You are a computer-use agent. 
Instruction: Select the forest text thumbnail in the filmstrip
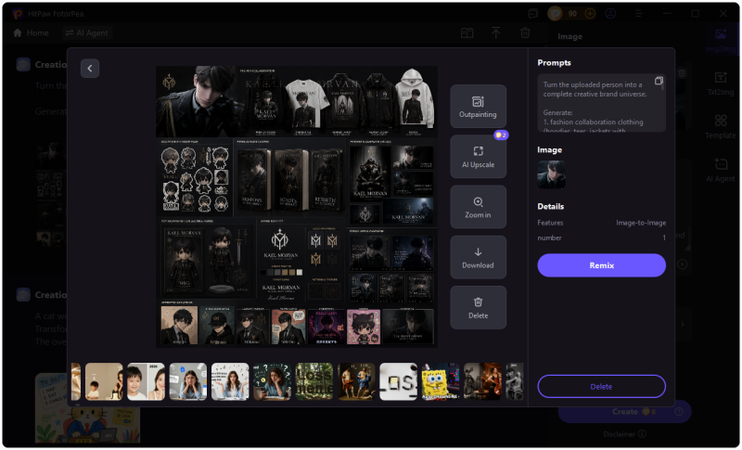coord(314,381)
